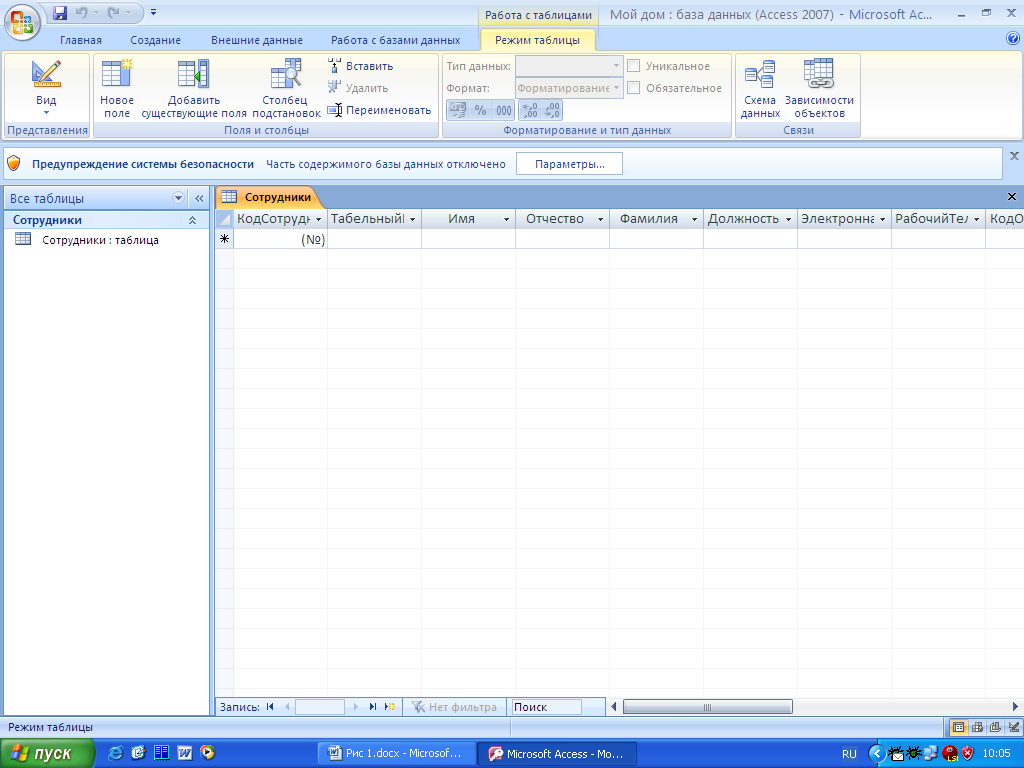Viewport: 1024px width, 768px height.
Task: Open Фамилия column filter dropdown
Action: point(694,219)
